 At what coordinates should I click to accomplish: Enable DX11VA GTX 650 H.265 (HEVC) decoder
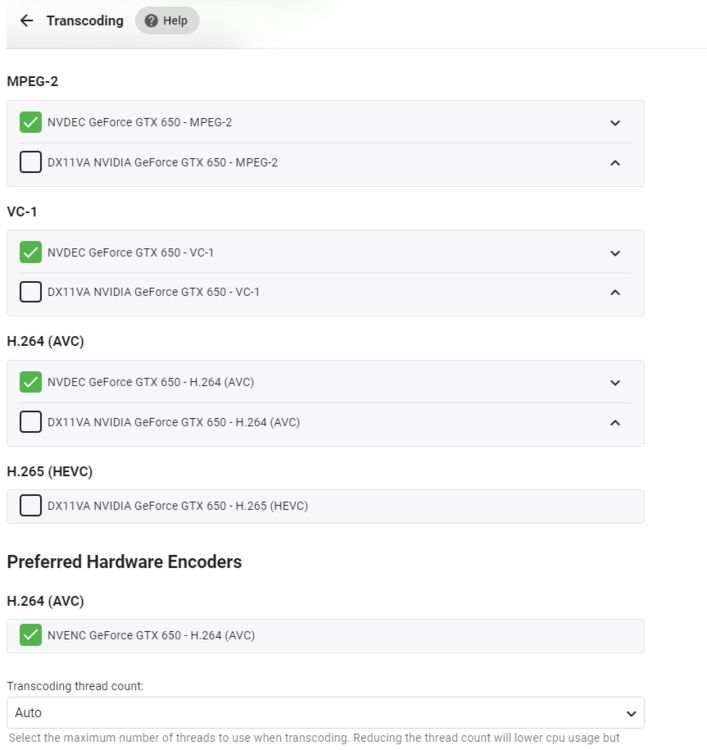coord(31,506)
